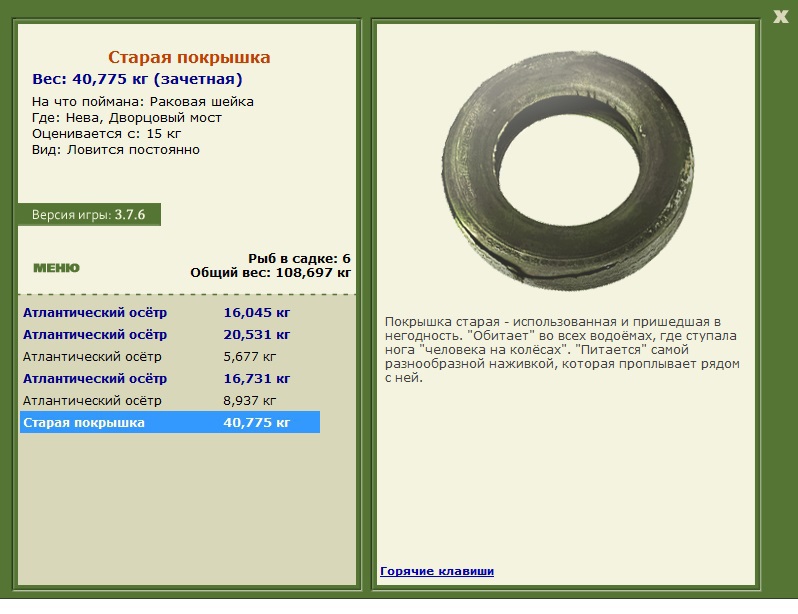
Task: Close the catch window with X
Action: (x=780, y=16)
